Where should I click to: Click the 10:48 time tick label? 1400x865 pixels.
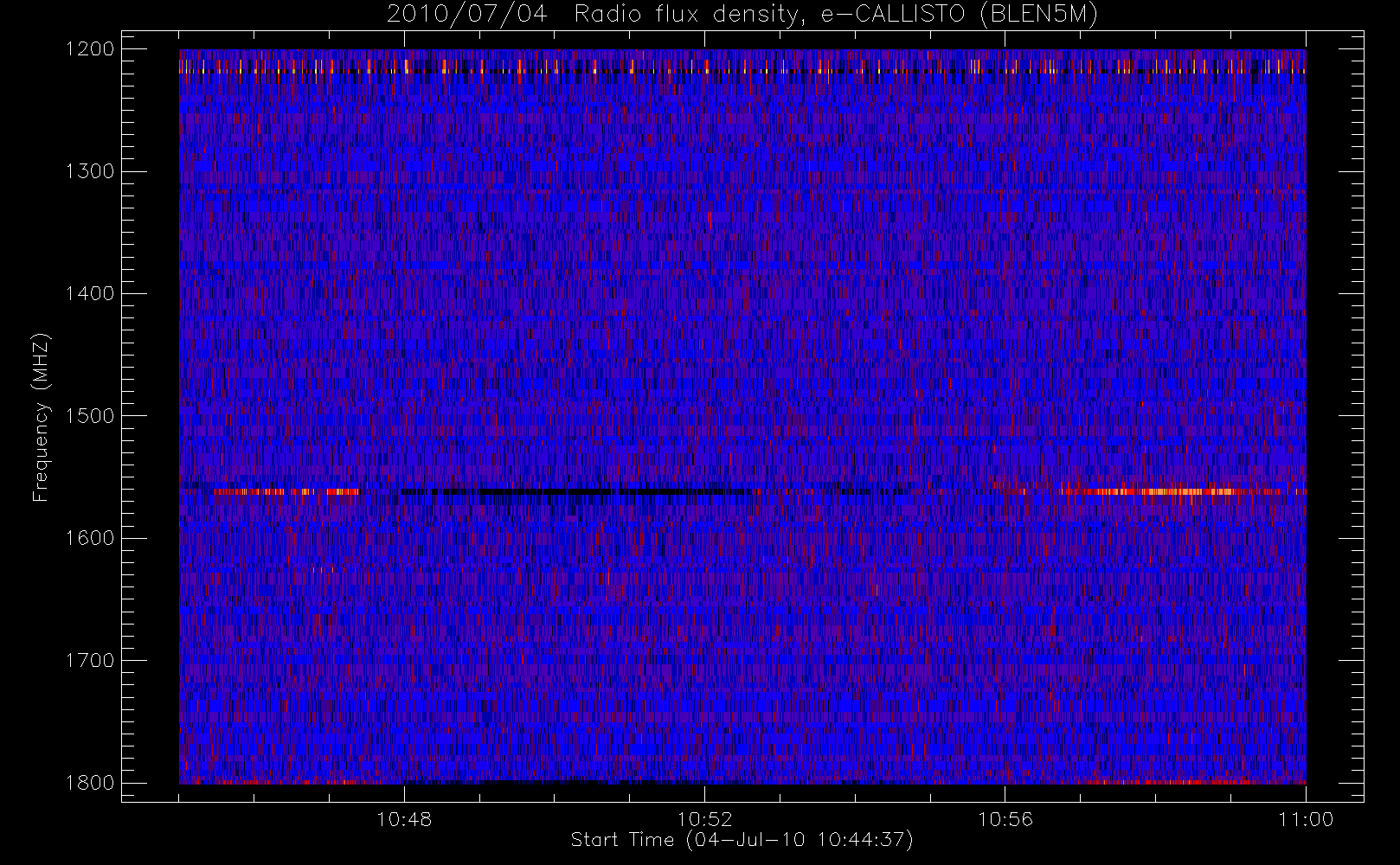(404, 819)
